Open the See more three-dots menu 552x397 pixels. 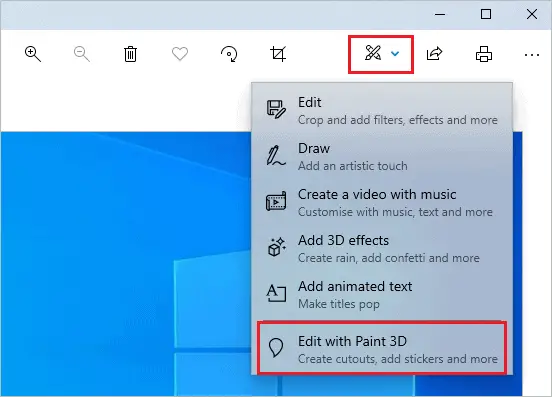(x=532, y=55)
